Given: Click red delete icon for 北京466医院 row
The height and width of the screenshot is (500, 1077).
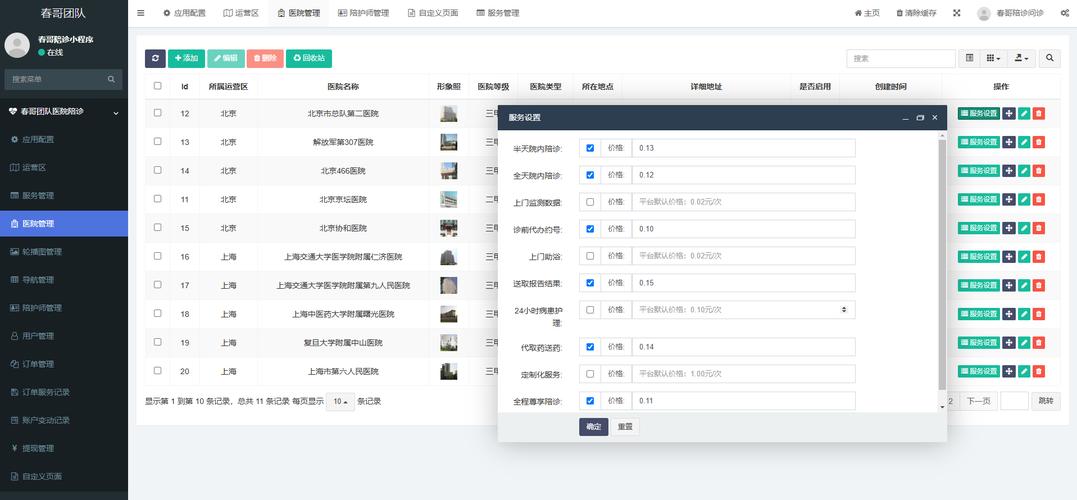Looking at the screenshot, I should coord(1039,170).
